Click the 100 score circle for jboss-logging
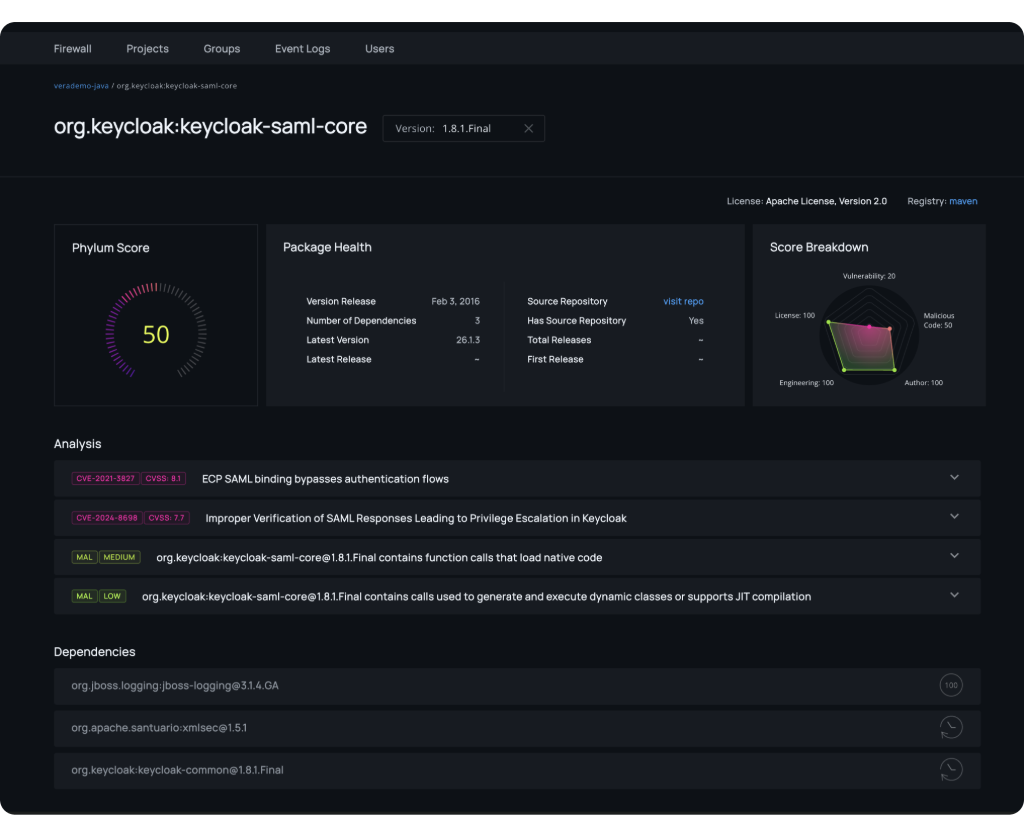1024x837 pixels. (x=951, y=686)
